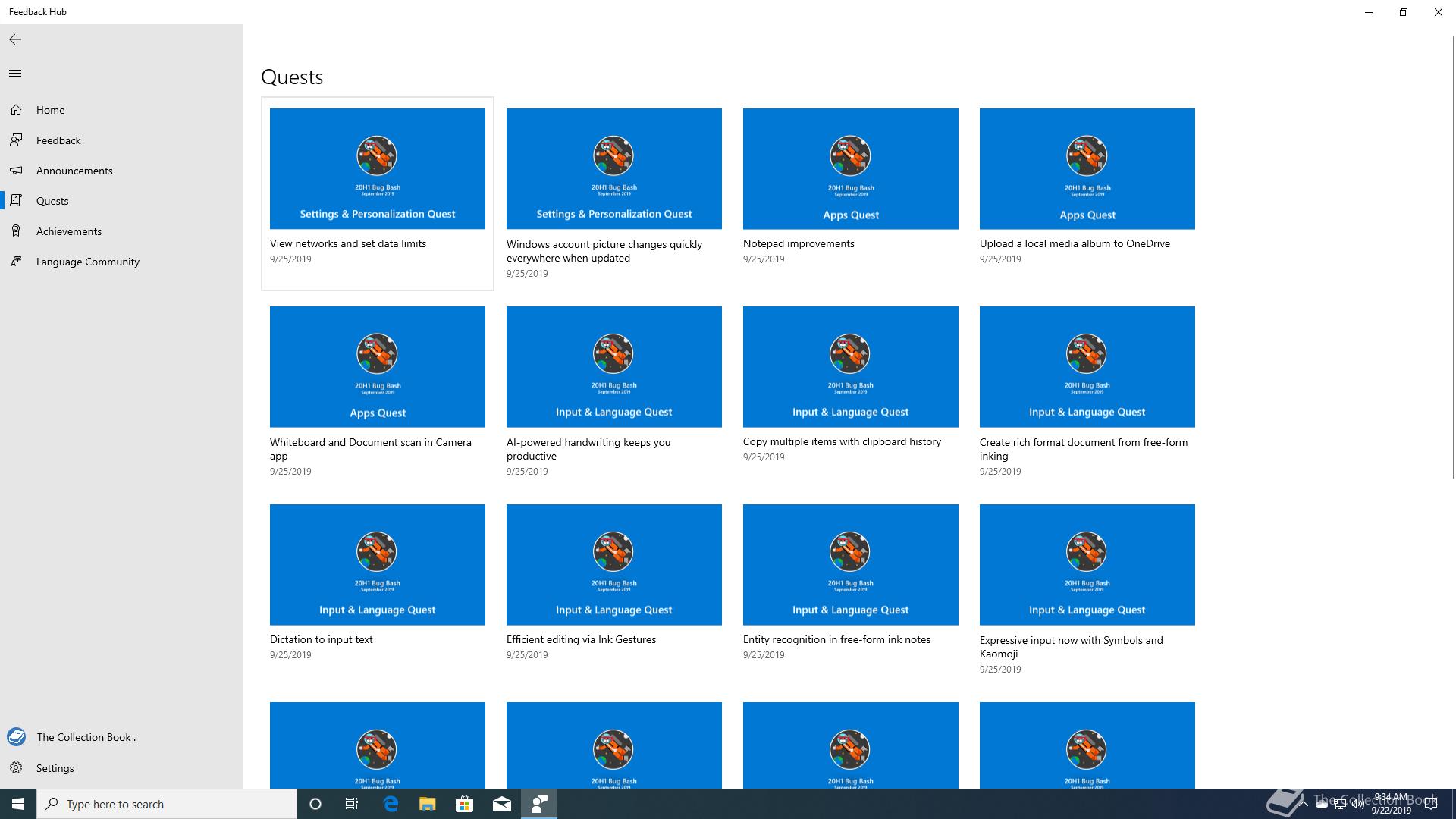
Task: Open Entity recognition in ink notes thumbnail
Action: click(851, 564)
